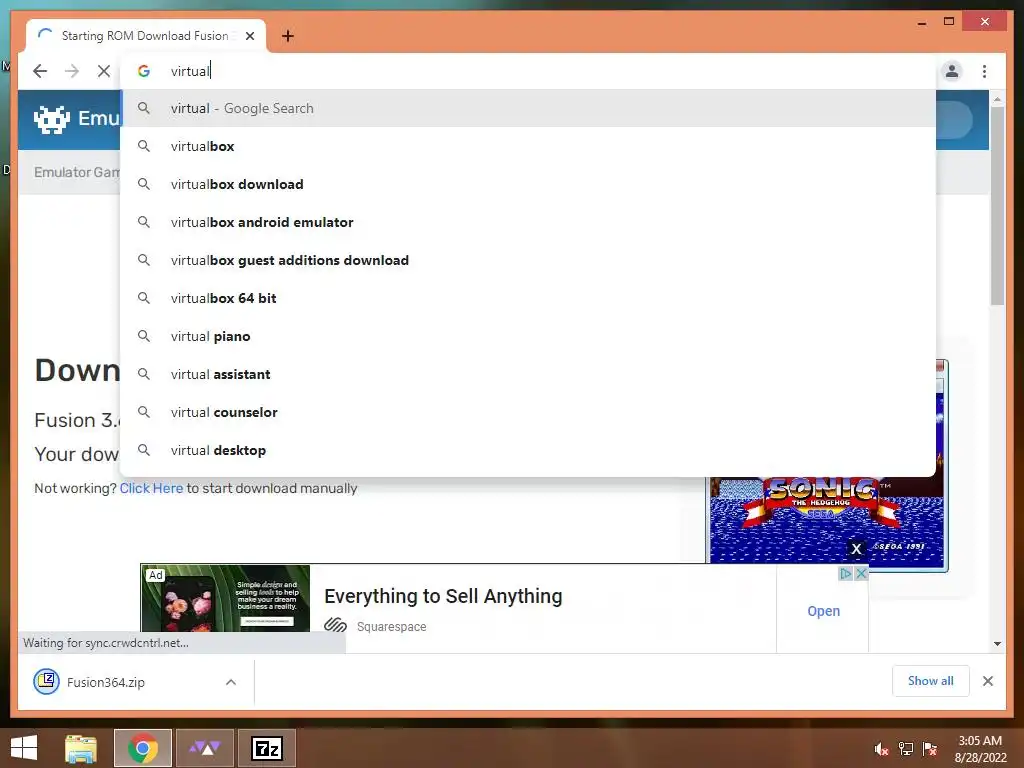Choose 'virtual counselor' suggestion
Viewport: 1024px width, 768px height.
(528, 412)
